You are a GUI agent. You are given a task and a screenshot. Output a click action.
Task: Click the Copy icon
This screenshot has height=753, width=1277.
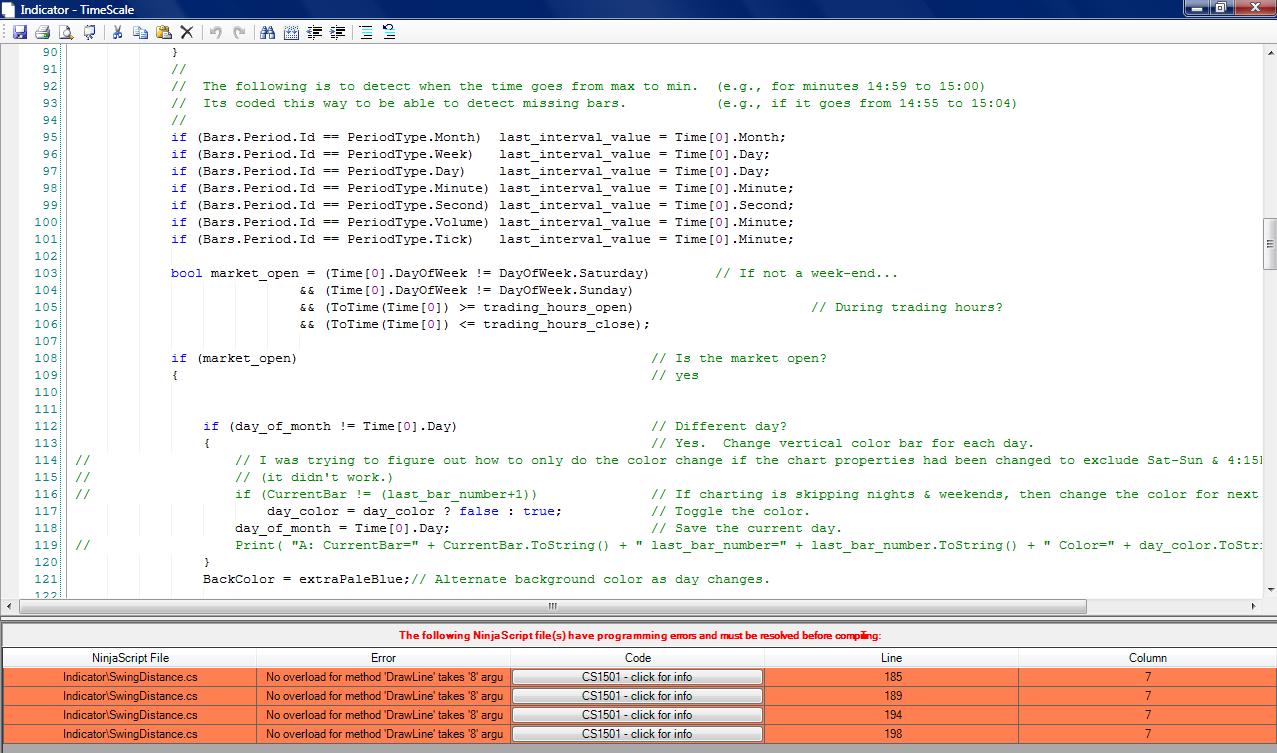(x=140, y=32)
